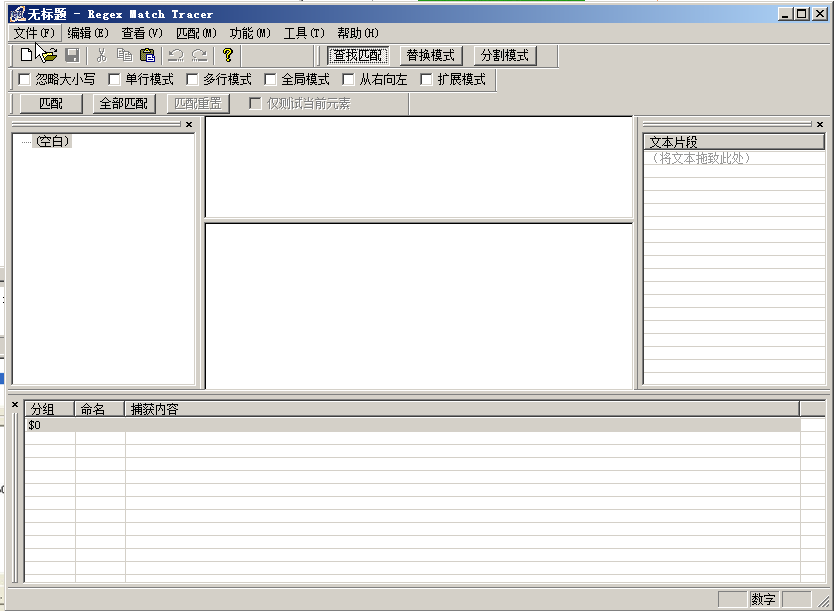Image resolution: width=834 pixels, height=611 pixels.
Task: Open the 文件(F) menu
Action: (x=35, y=33)
